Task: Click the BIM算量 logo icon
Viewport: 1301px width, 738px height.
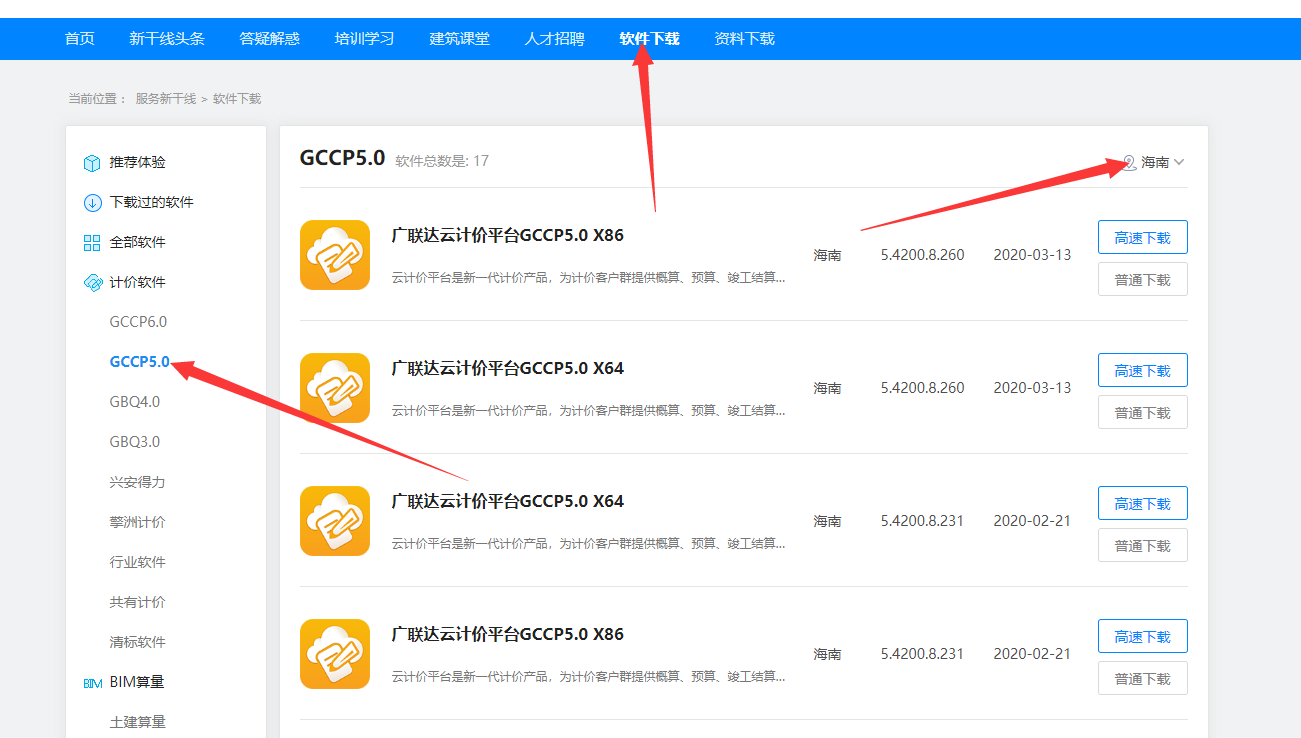Action: click(92, 683)
